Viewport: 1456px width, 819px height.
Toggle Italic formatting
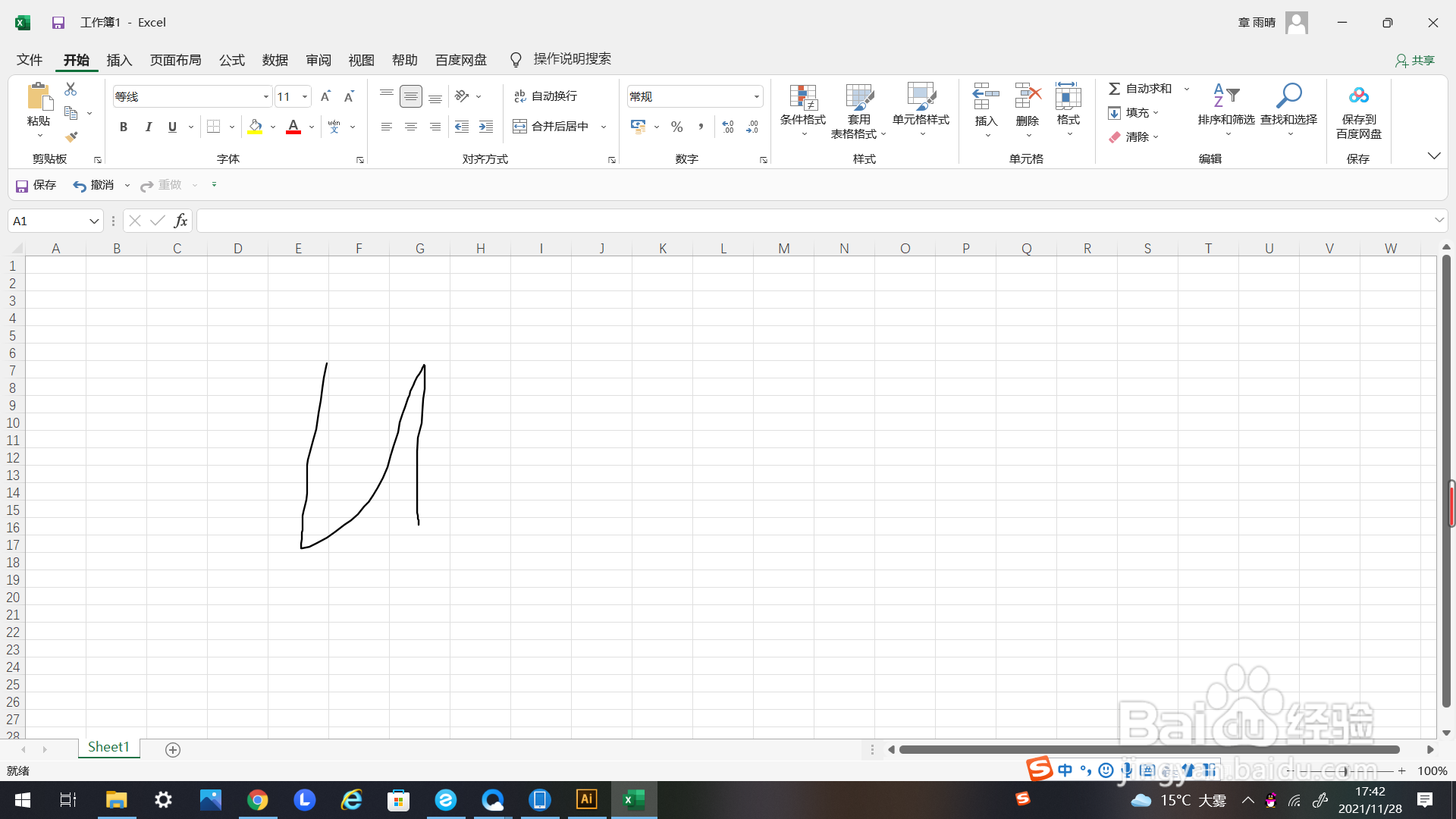click(149, 127)
